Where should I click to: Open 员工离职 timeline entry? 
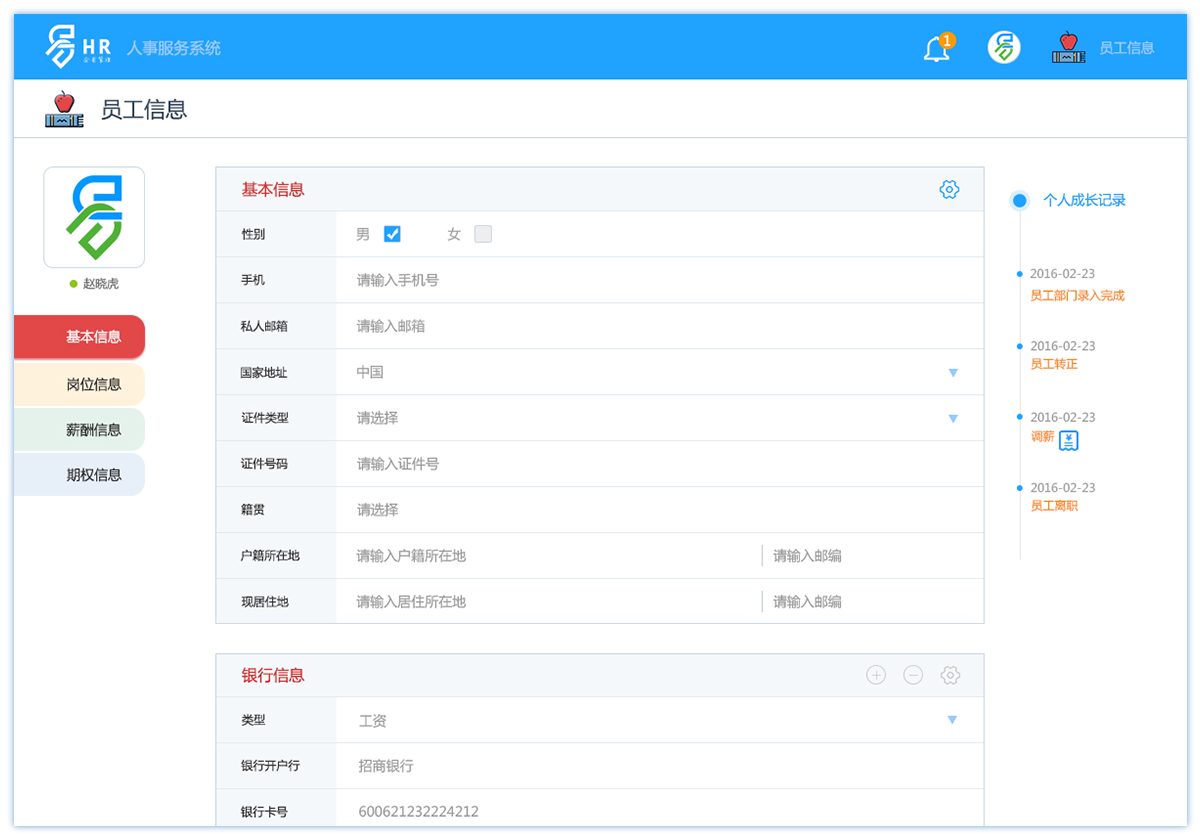pyautogui.click(x=1054, y=507)
